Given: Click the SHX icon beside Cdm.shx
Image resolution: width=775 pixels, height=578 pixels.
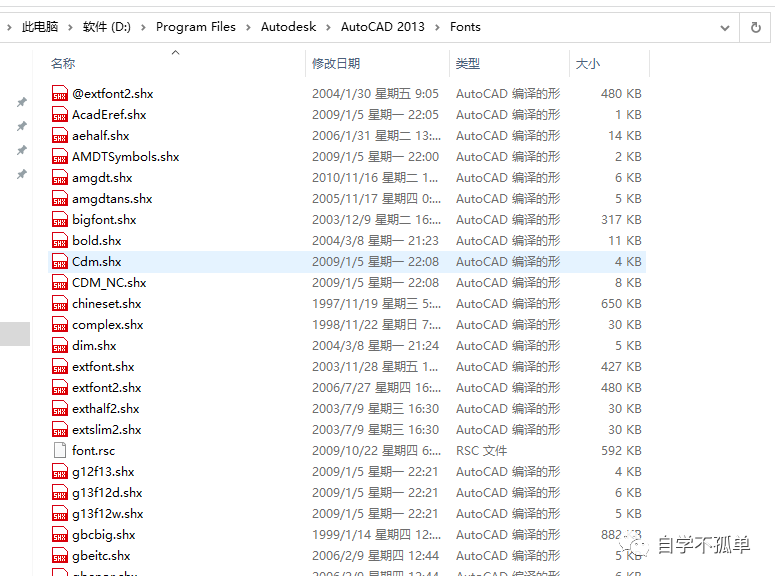Looking at the screenshot, I should [x=60, y=262].
